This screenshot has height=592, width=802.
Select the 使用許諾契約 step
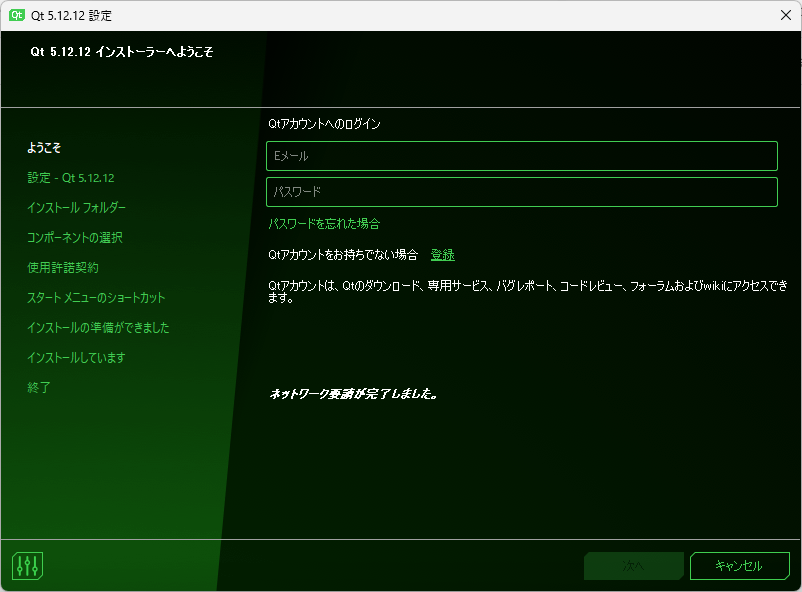(63, 268)
